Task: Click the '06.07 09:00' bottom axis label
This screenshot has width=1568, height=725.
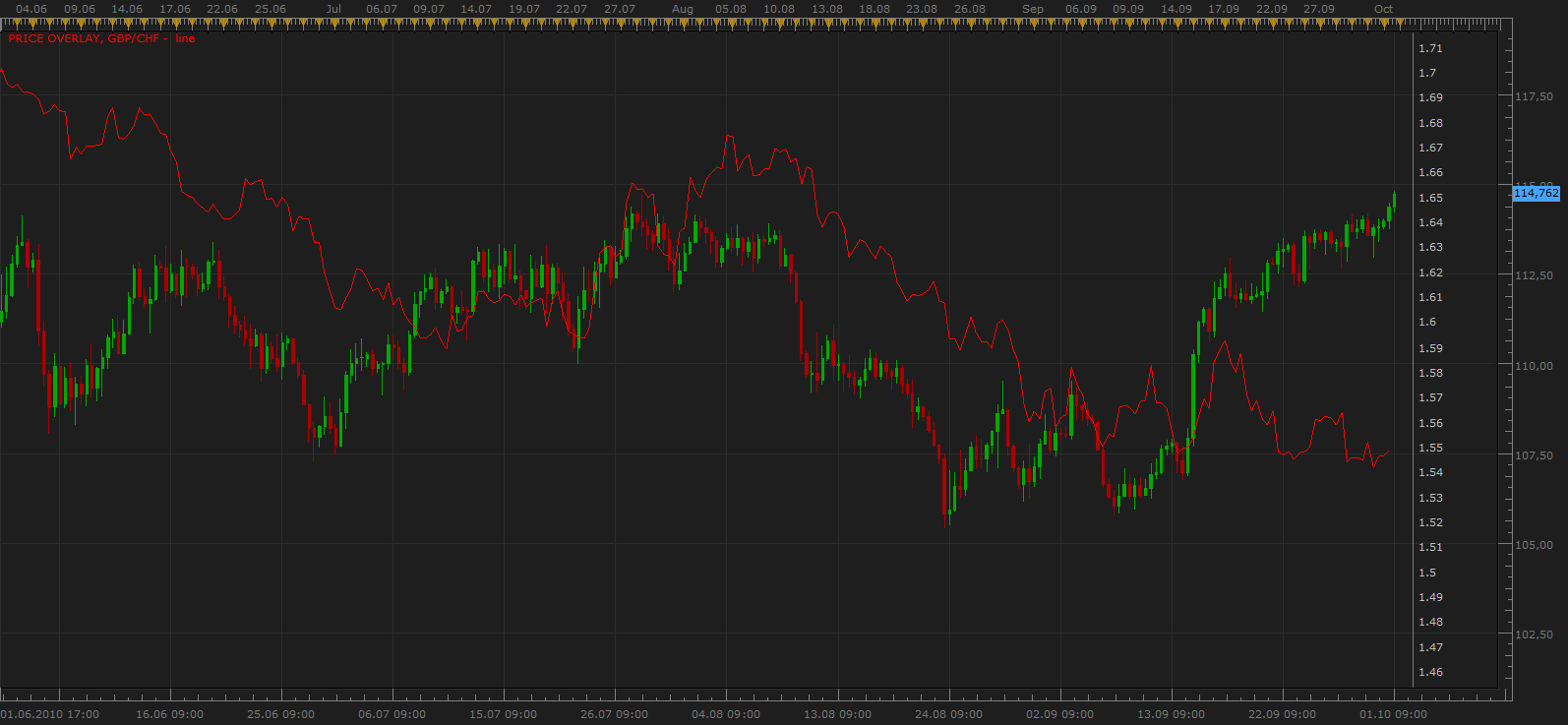Action: 392,714
